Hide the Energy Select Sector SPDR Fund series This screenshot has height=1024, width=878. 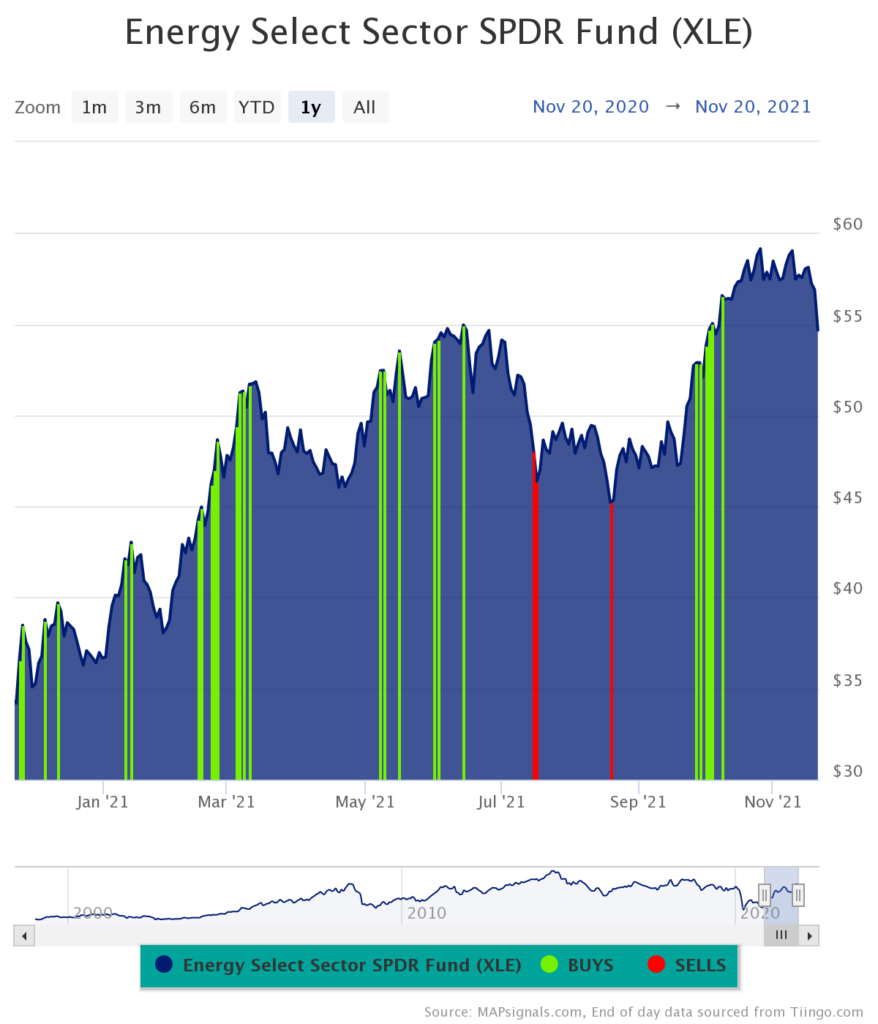pyautogui.click(x=351, y=965)
